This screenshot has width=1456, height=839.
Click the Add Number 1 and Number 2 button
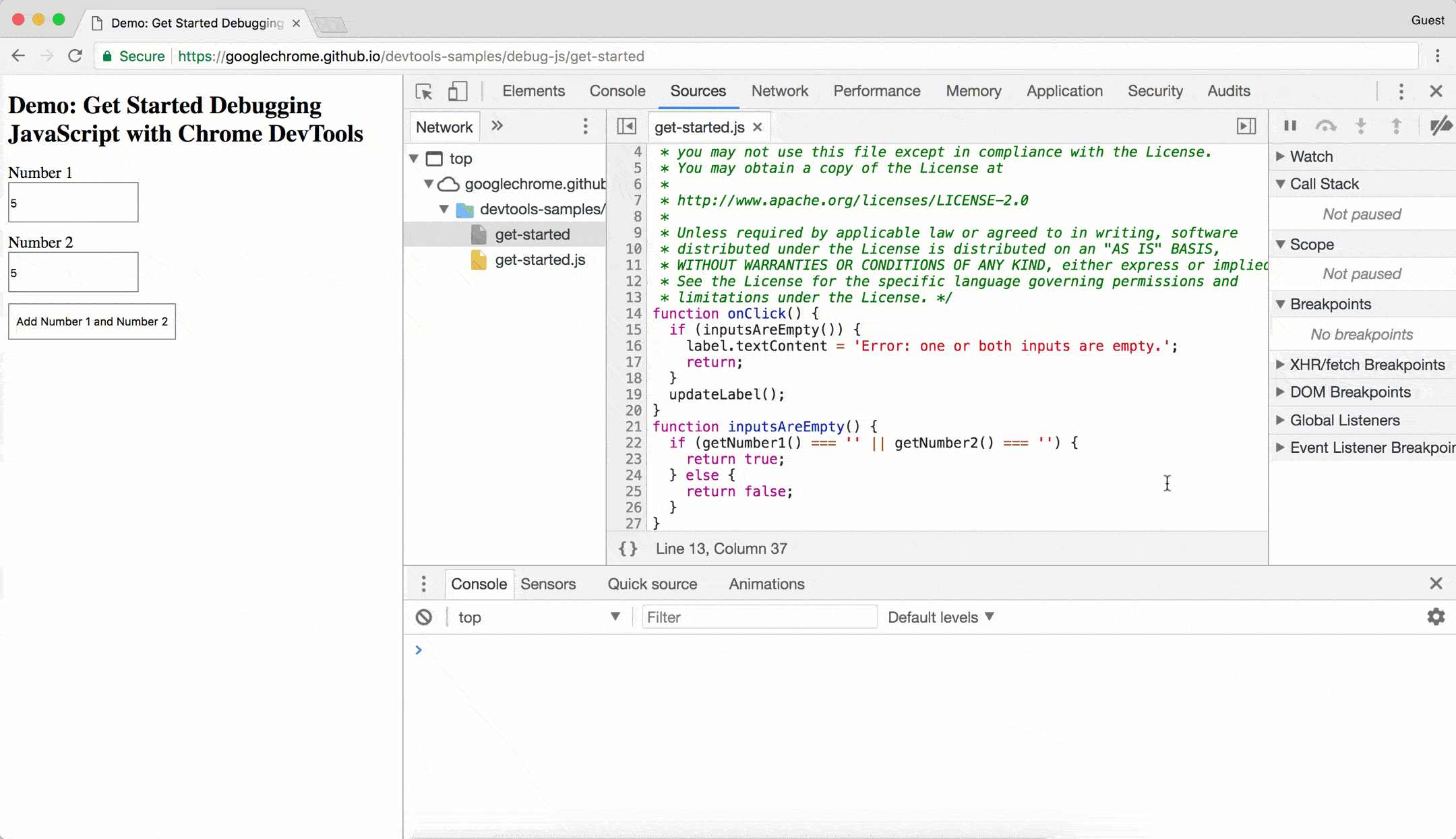point(92,321)
